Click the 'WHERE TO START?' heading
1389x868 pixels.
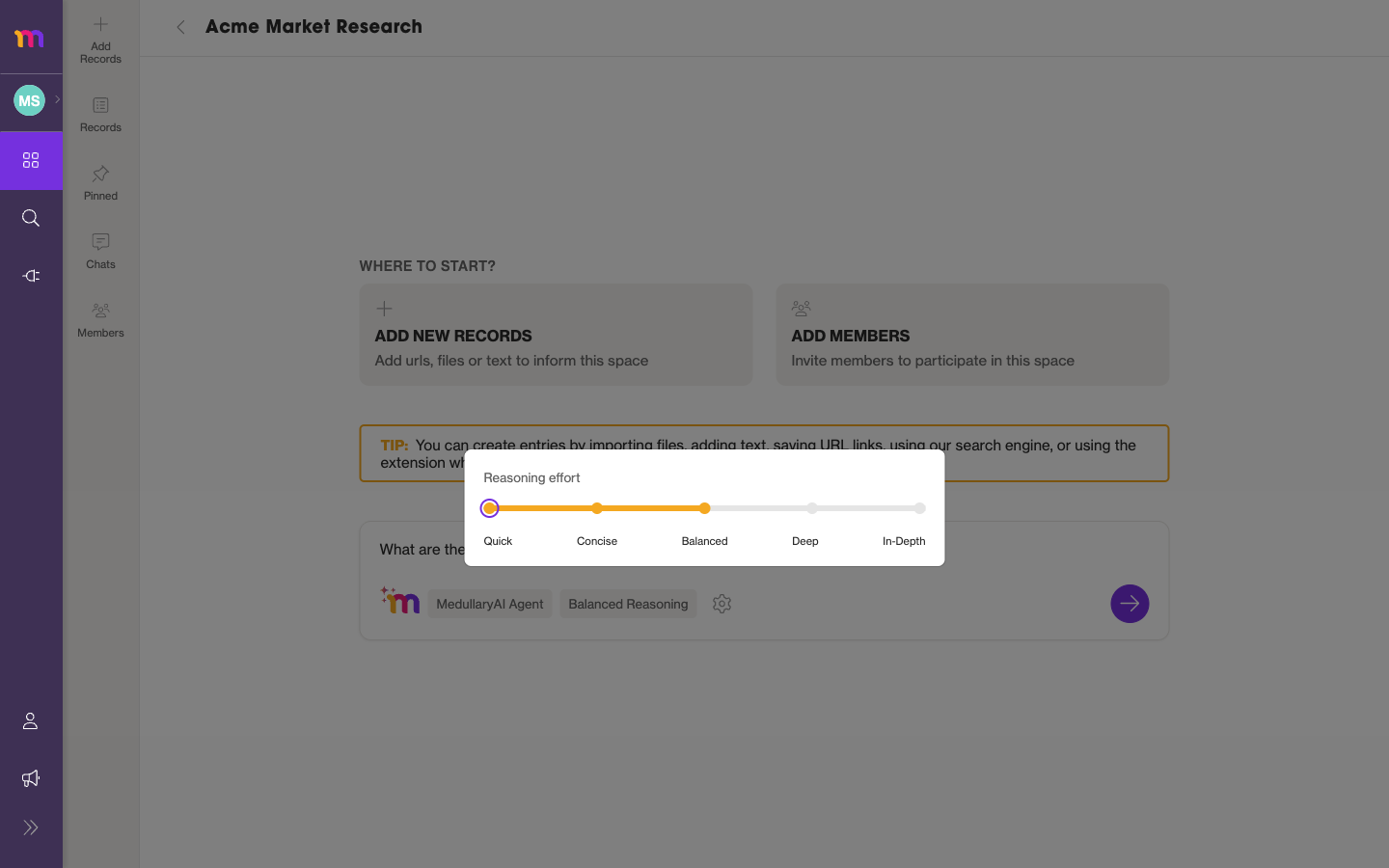(x=427, y=266)
